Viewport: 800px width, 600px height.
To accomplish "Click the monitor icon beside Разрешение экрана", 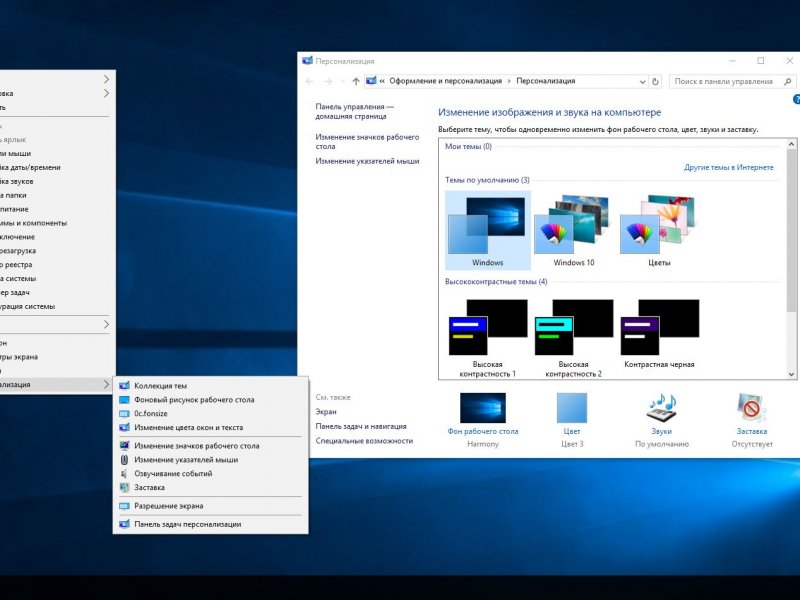I will click(124, 506).
